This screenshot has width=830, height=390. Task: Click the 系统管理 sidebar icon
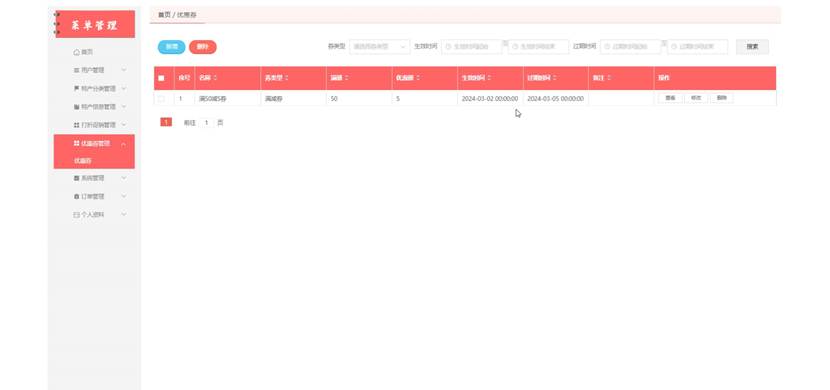click(x=76, y=178)
